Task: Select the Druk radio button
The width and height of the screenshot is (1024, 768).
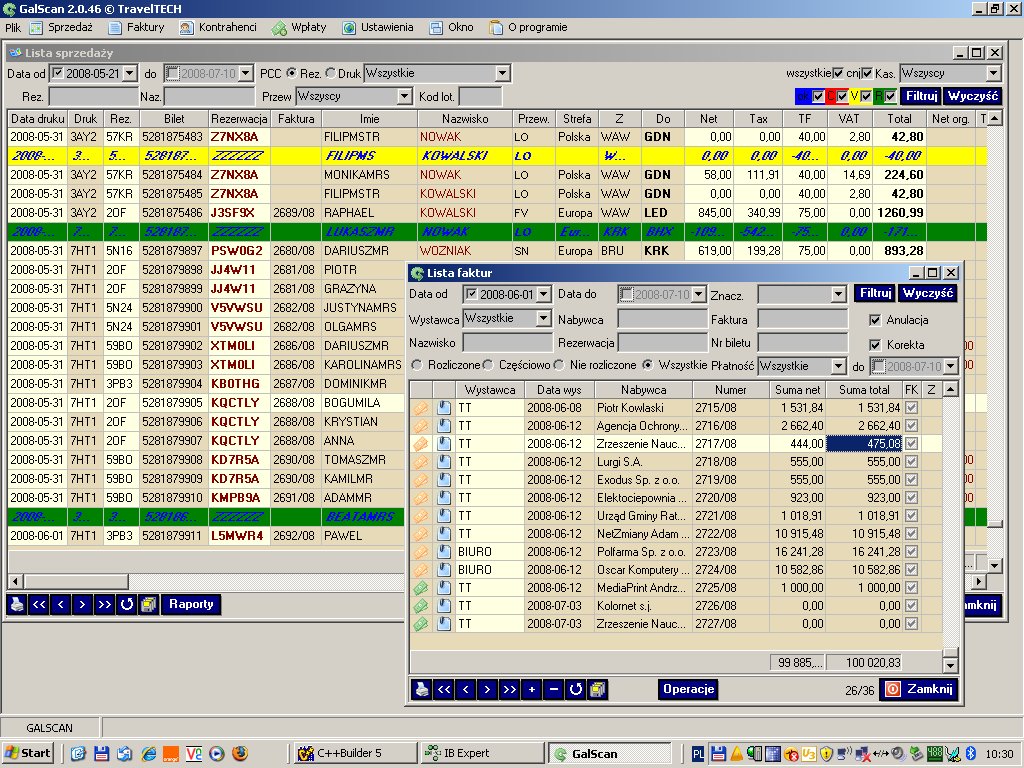Action: point(330,73)
